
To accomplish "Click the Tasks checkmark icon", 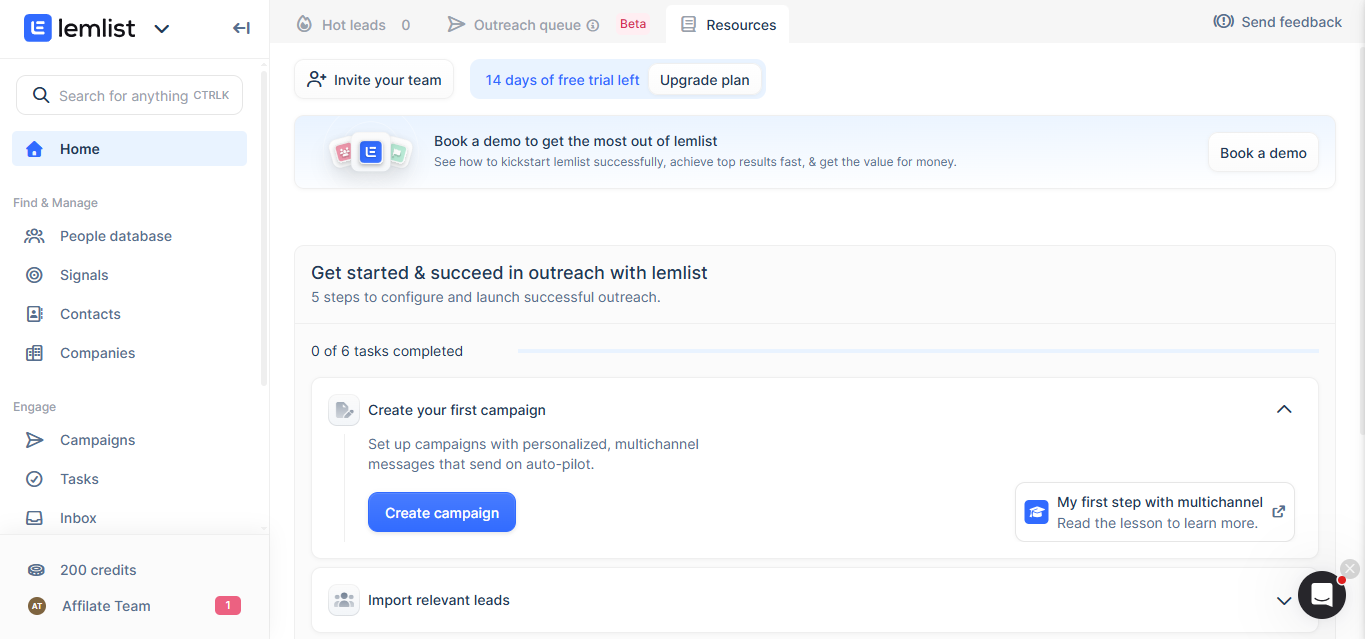I will tap(34, 479).
